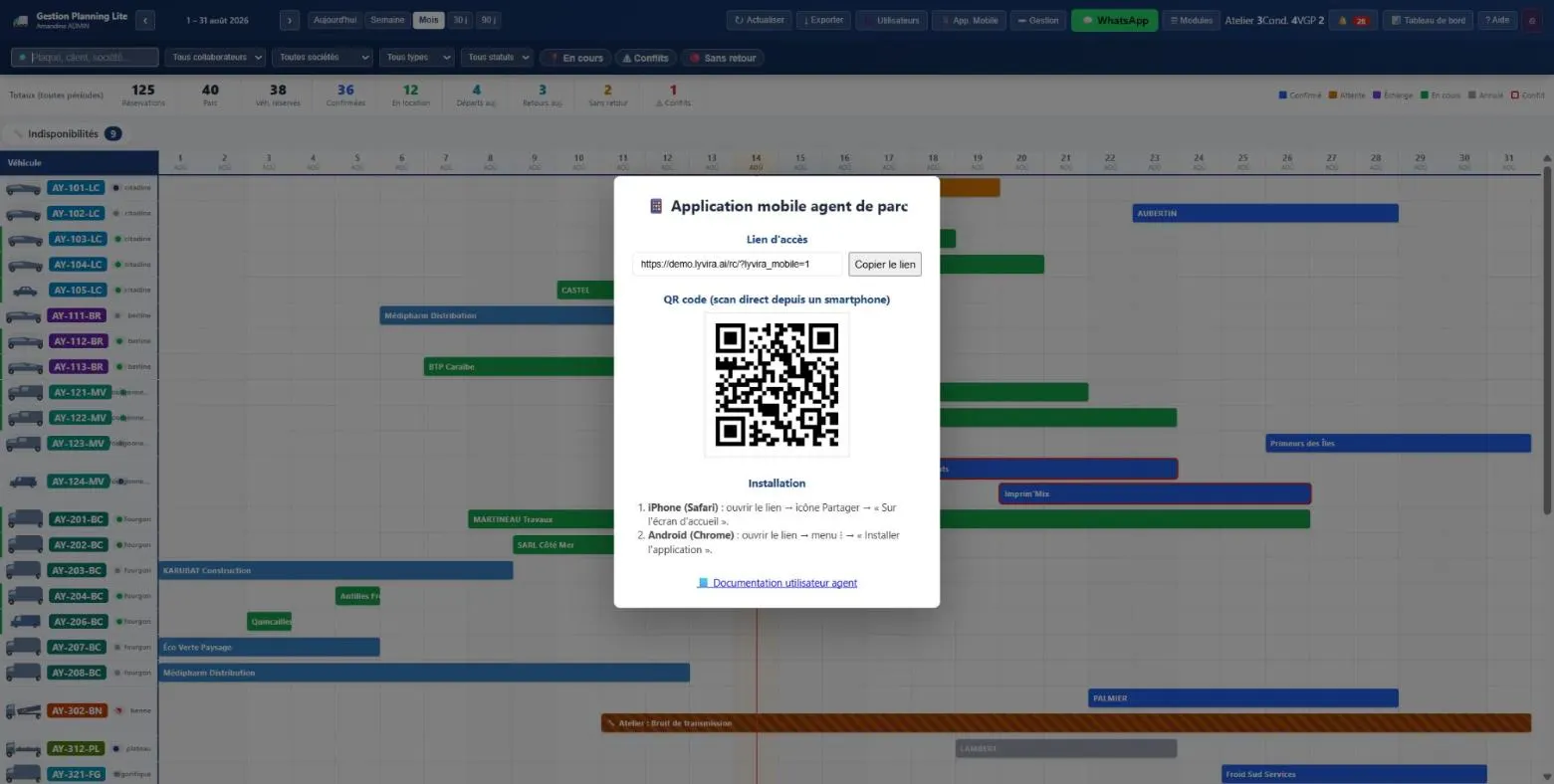Image resolution: width=1554 pixels, height=784 pixels.
Task: Switch to the Aujourd'hui view
Action: point(334,20)
